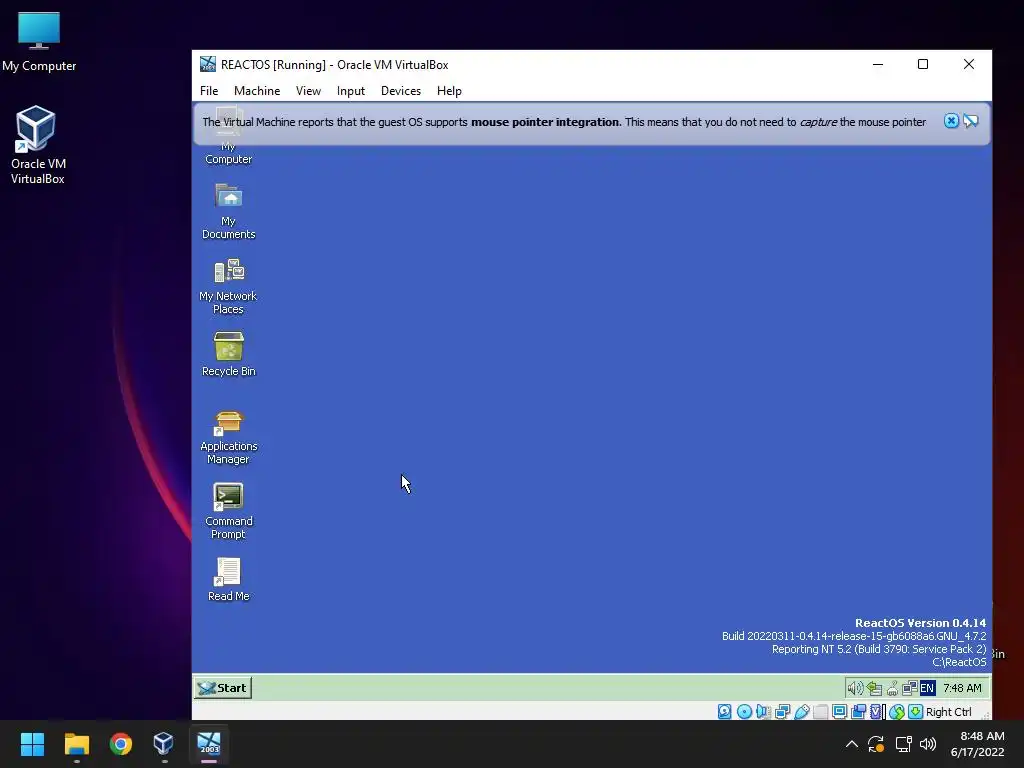Open File Explorer from host taskbar
The width and height of the screenshot is (1024, 768).
click(76, 744)
